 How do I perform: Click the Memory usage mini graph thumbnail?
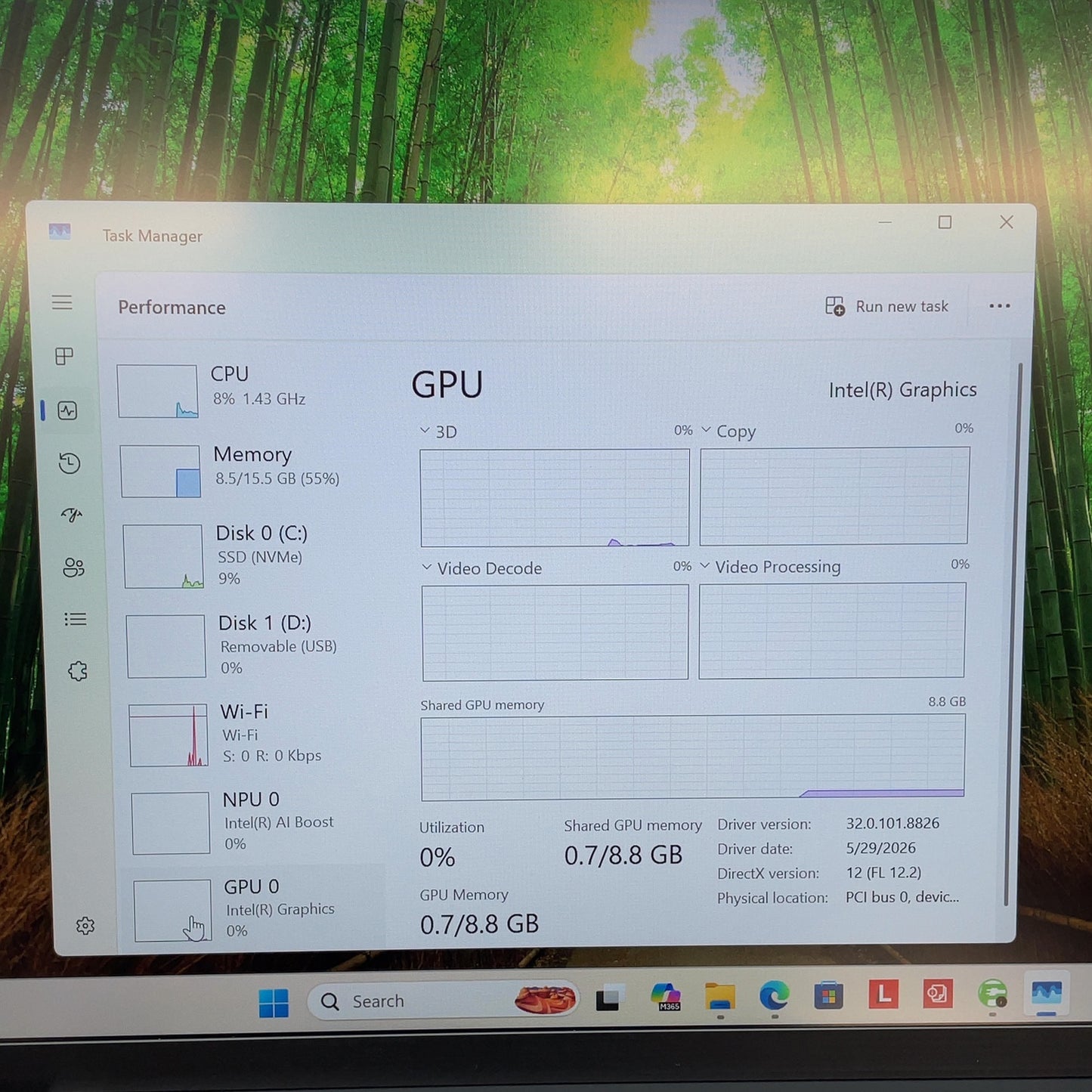[x=160, y=471]
